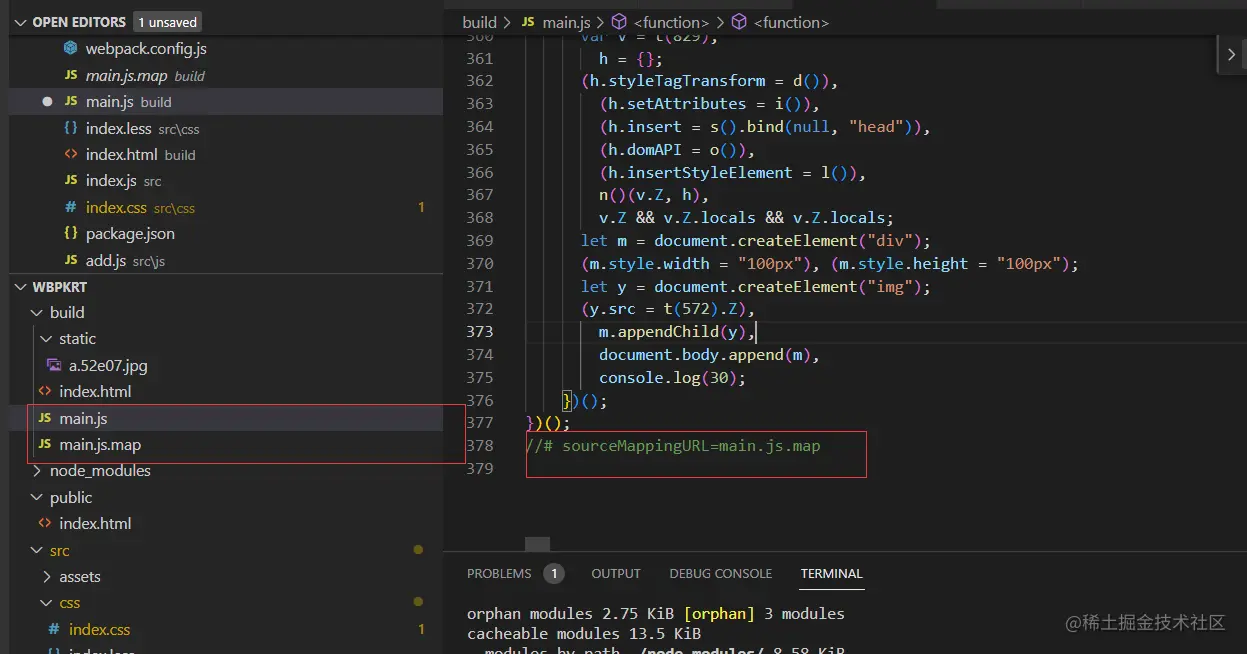Click the index.less braces icon
Viewport: 1247px width, 654px height.
(x=70, y=128)
